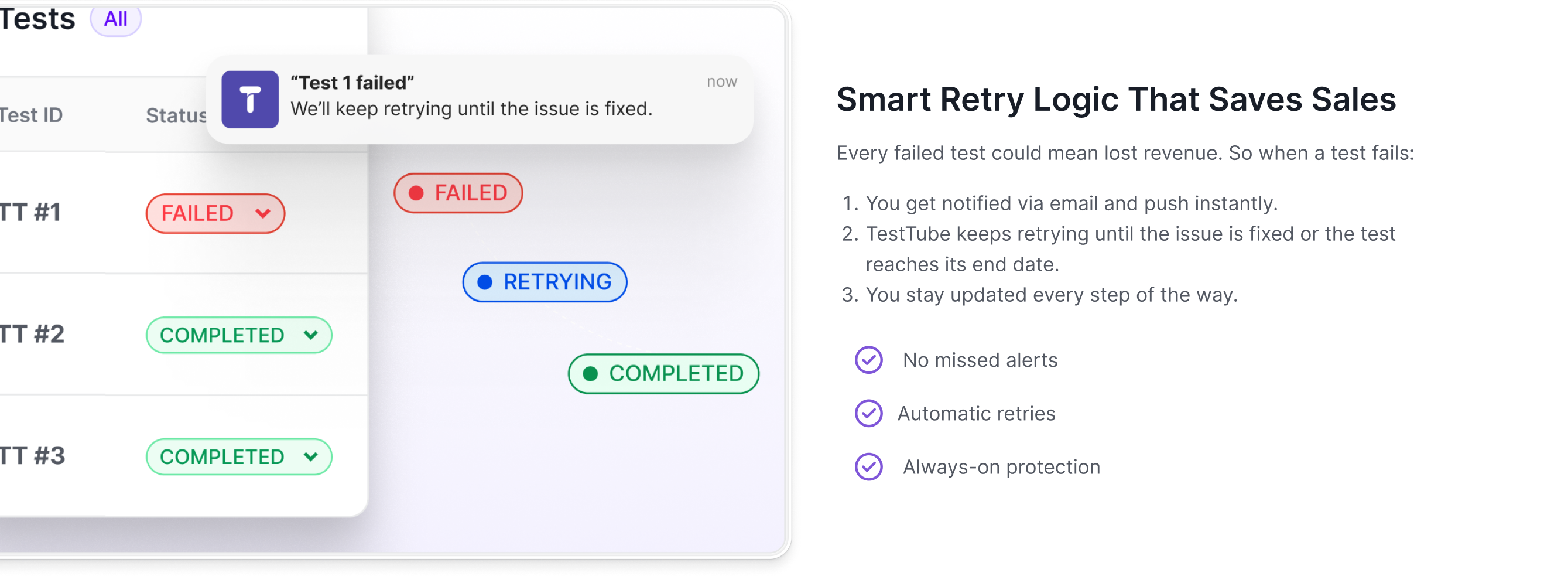1568x576 pixels.
Task: Click the floating FAILED status pill
Action: click(x=458, y=193)
